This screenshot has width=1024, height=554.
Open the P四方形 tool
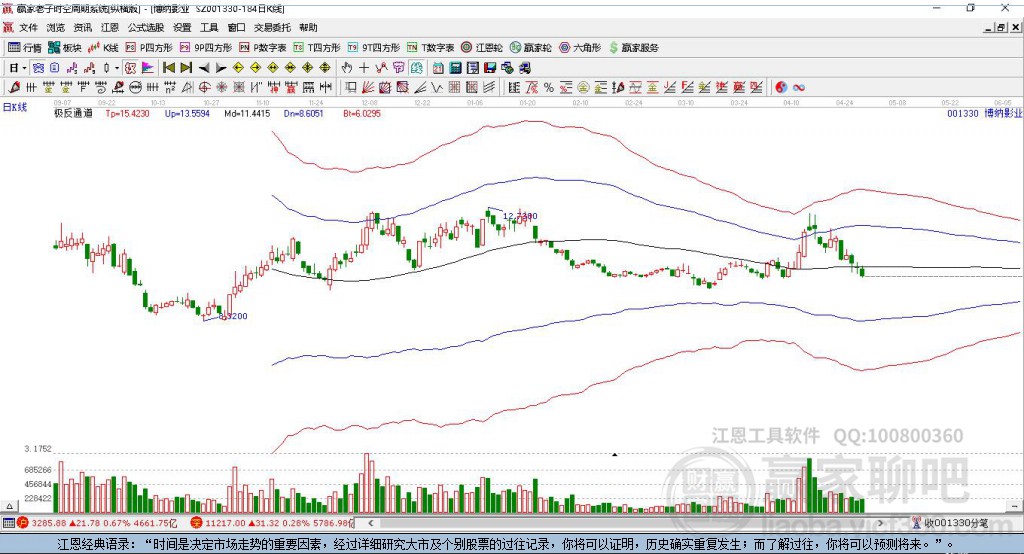coord(149,48)
